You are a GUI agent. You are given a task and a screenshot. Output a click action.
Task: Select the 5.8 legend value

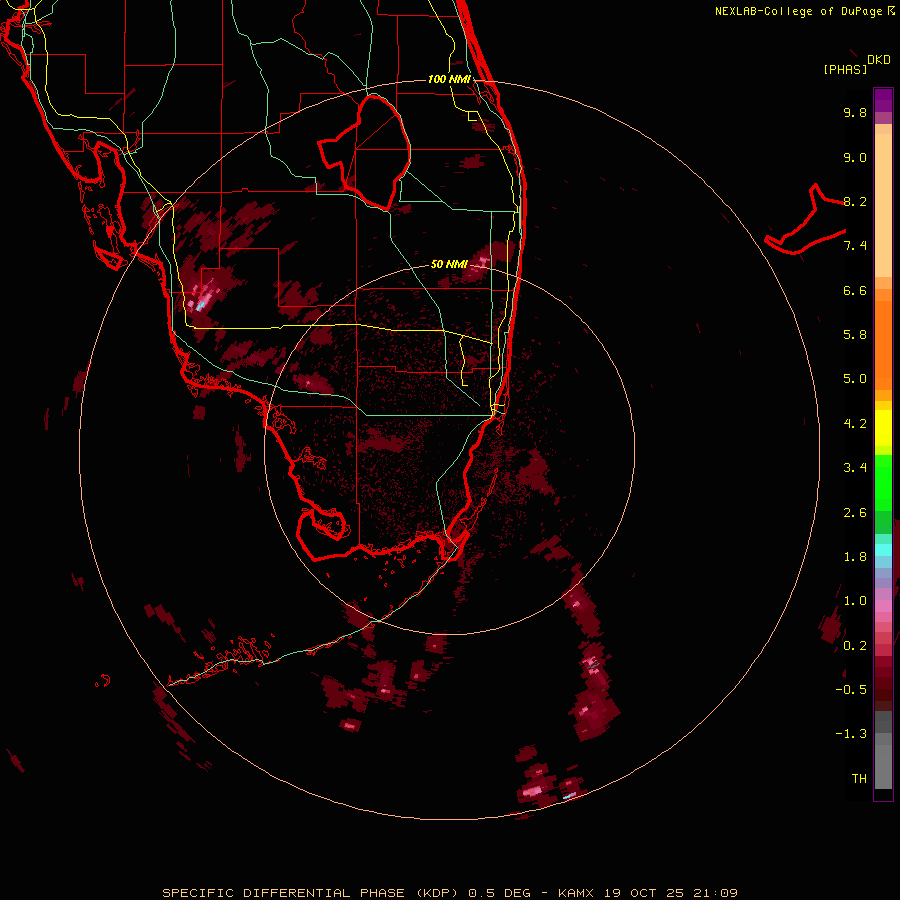855,335
